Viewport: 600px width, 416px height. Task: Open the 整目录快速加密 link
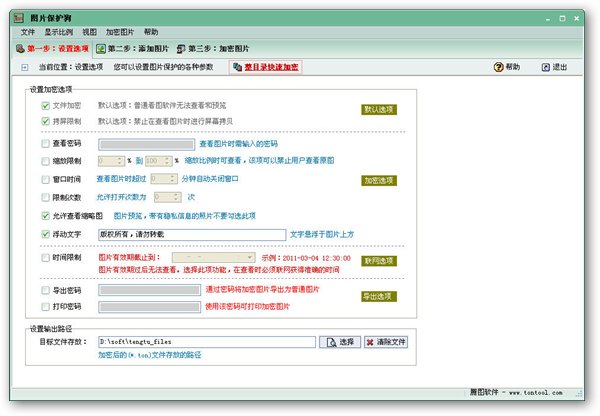271,67
